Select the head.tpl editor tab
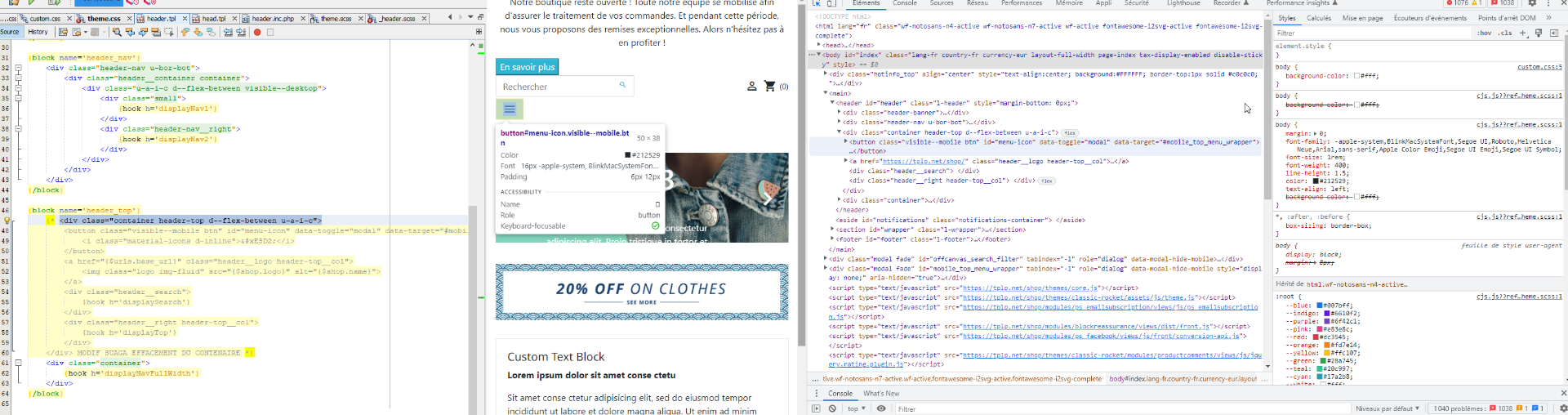1568x415 pixels. (x=214, y=18)
